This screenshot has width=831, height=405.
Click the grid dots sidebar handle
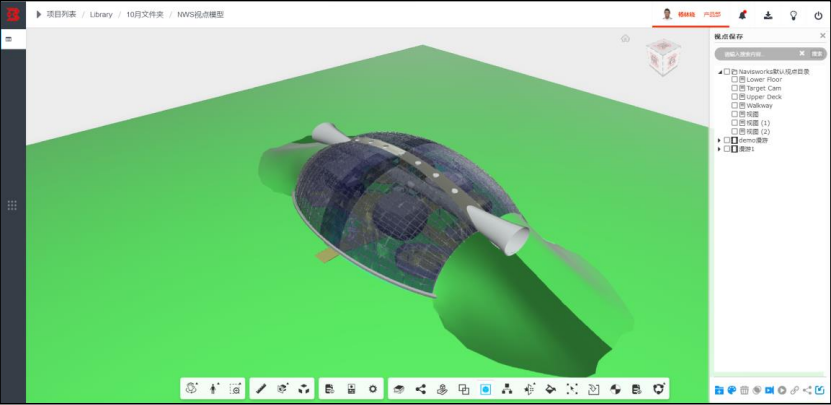(x=12, y=205)
